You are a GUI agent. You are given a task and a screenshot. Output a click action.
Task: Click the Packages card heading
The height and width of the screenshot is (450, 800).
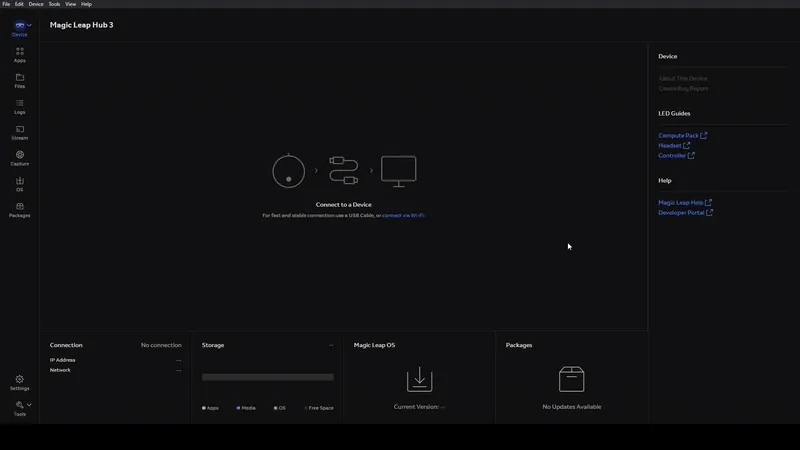pos(519,345)
